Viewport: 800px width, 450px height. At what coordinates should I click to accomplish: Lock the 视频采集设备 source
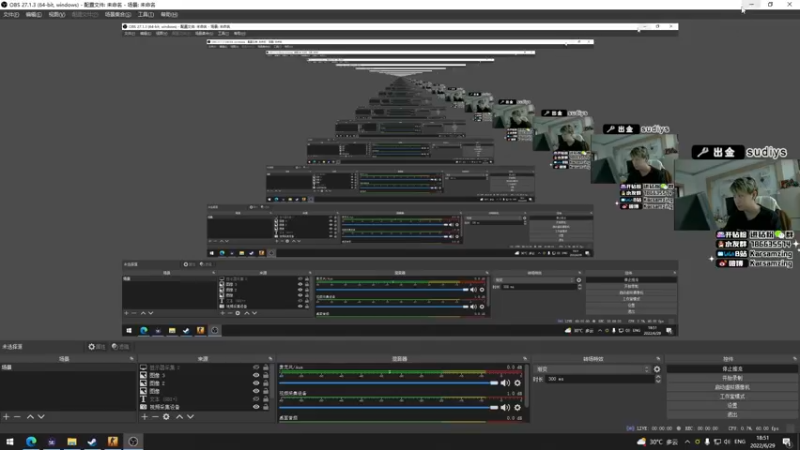[x=266, y=407]
